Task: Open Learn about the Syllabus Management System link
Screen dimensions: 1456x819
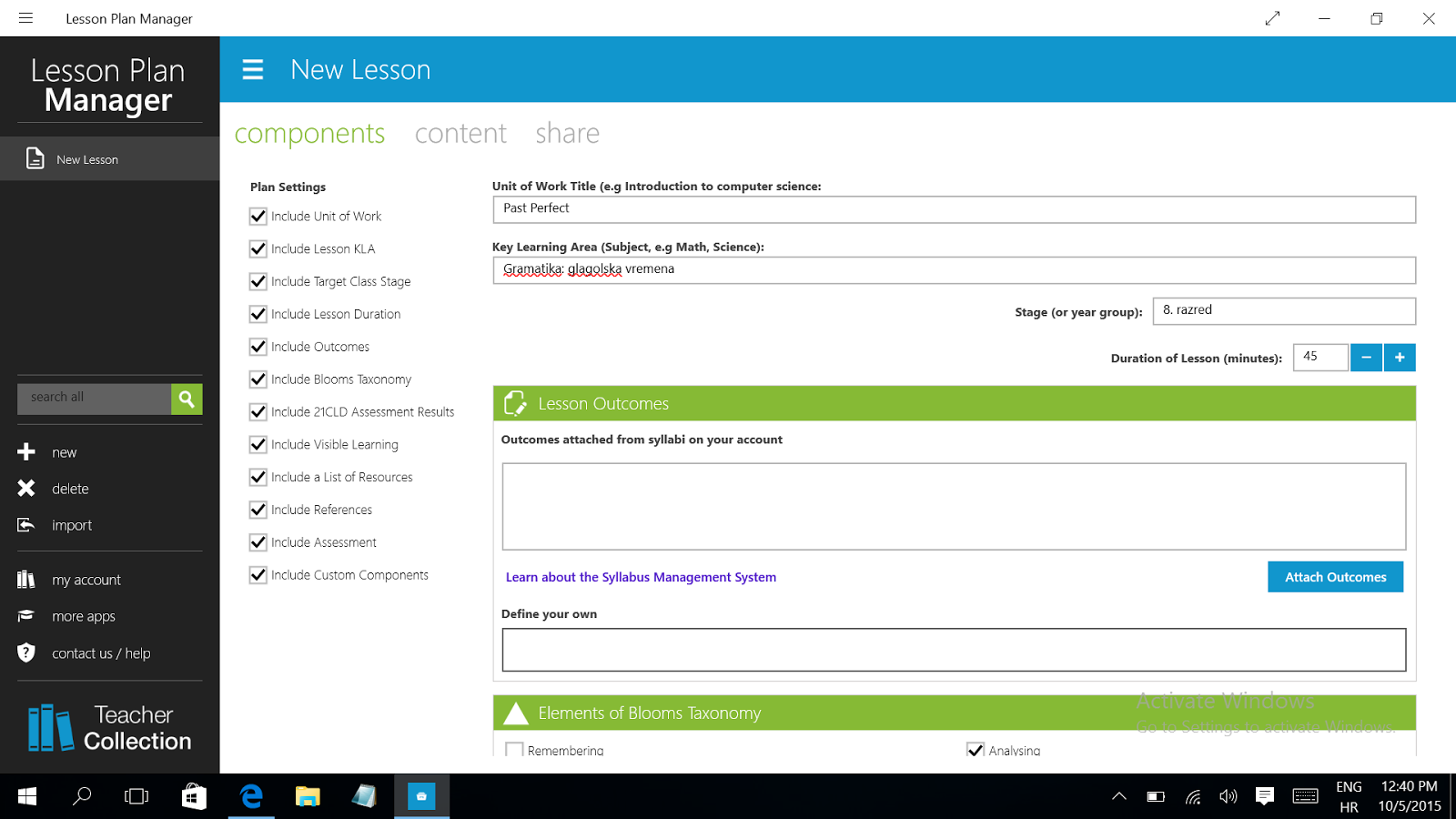Action: (641, 577)
